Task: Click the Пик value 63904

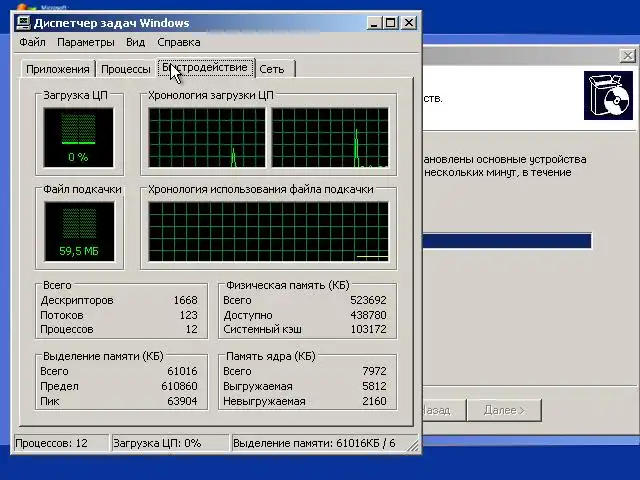Action: (x=182, y=401)
